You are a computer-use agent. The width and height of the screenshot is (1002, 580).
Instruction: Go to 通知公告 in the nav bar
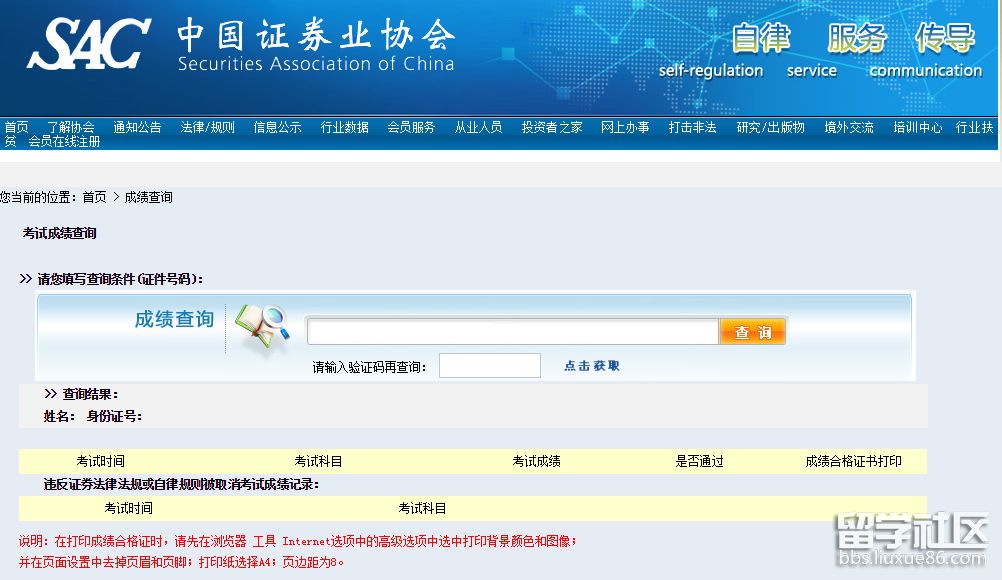tap(137, 127)
